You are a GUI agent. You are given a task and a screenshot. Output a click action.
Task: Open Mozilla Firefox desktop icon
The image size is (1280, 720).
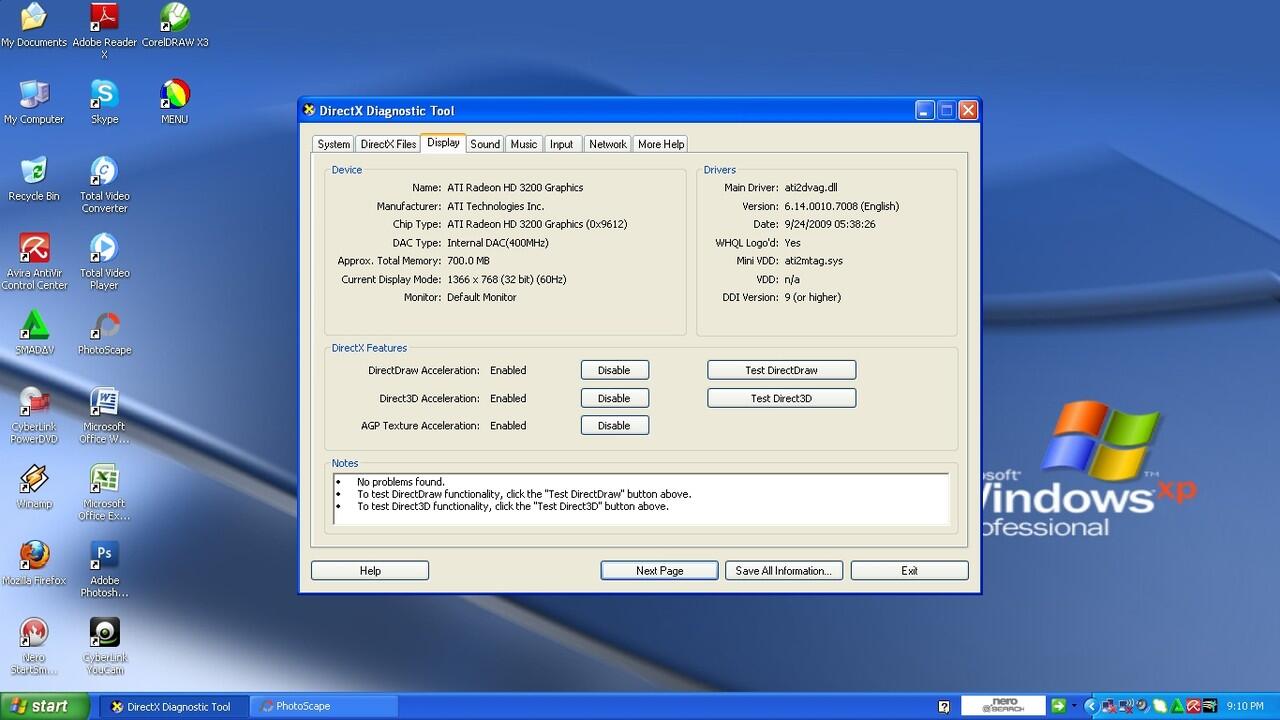(x=34, y=563)
